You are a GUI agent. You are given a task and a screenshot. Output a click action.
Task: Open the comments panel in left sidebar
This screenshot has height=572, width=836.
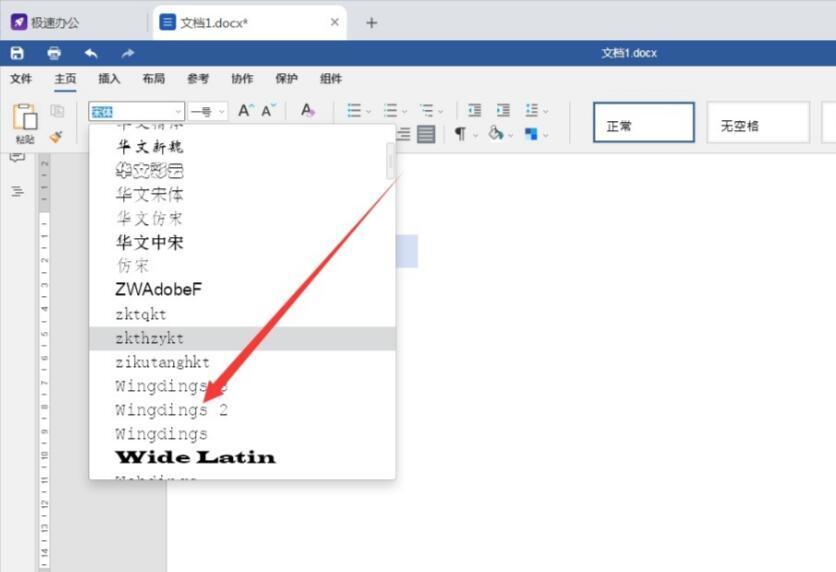coord(17,157)
